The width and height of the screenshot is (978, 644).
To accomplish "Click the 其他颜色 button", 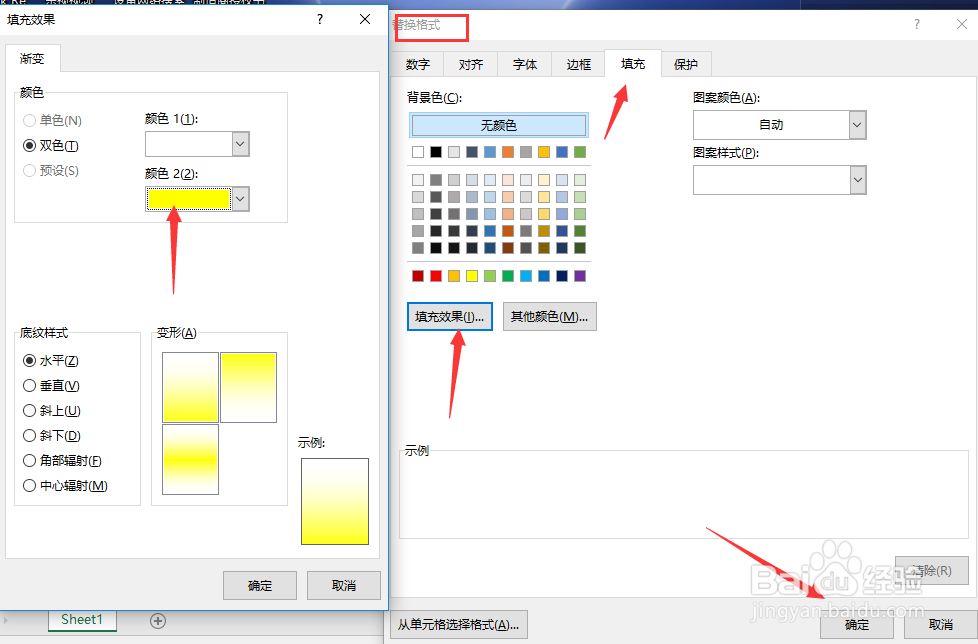I will click(x=550, y=317).
